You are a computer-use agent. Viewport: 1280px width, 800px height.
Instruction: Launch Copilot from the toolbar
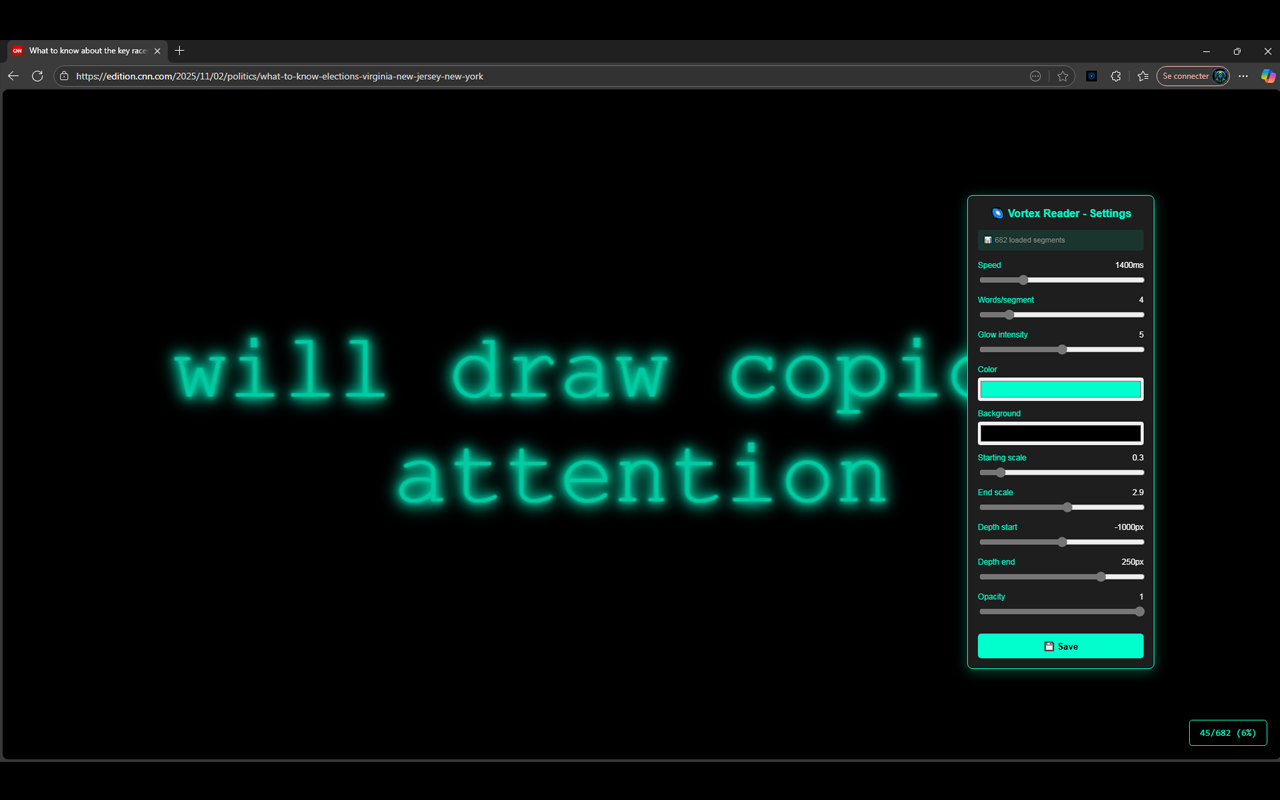1268,76
